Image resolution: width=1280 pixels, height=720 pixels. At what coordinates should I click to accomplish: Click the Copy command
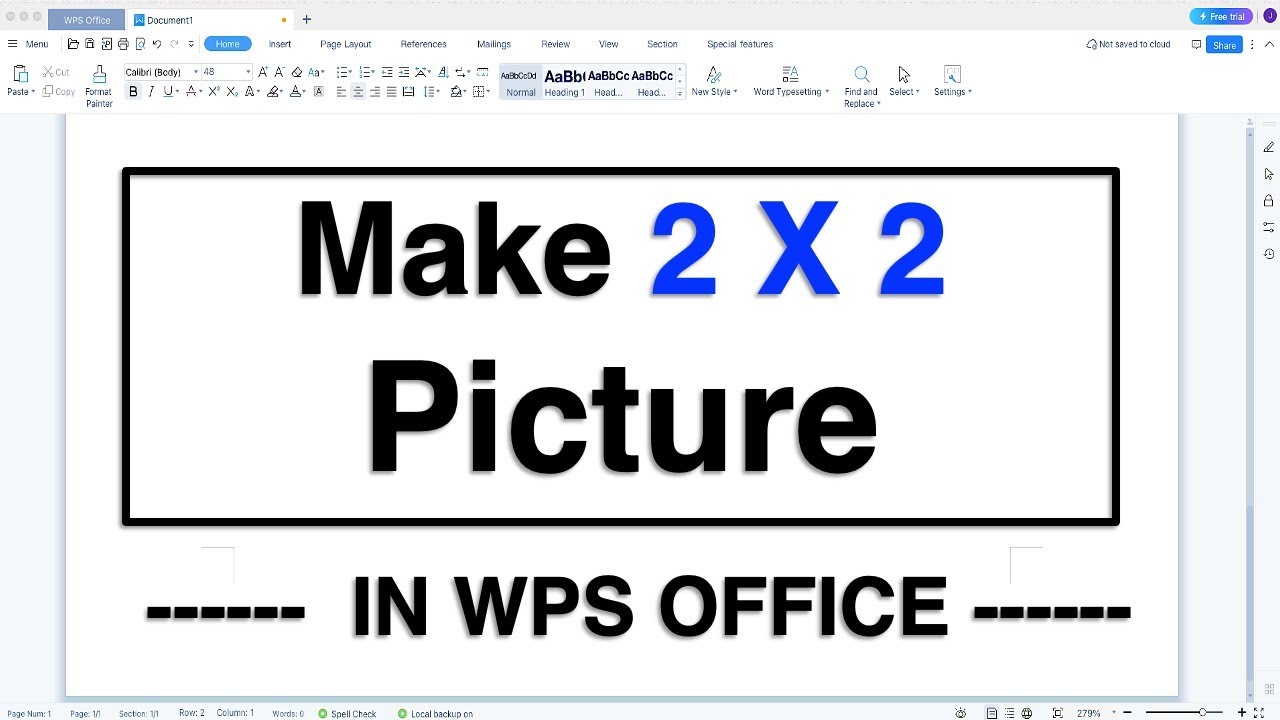click(59, 91)
